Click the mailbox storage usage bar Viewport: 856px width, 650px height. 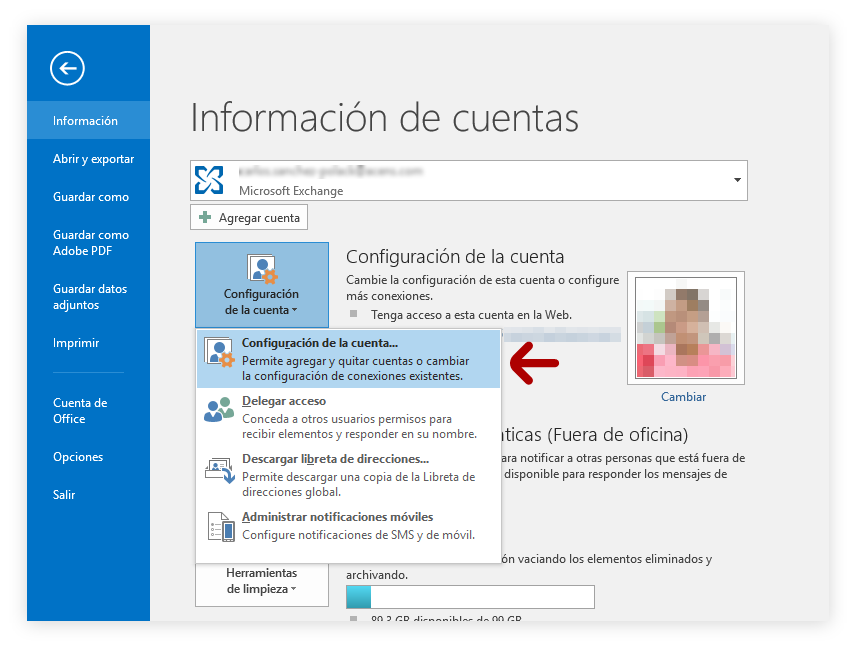(470, 597)
